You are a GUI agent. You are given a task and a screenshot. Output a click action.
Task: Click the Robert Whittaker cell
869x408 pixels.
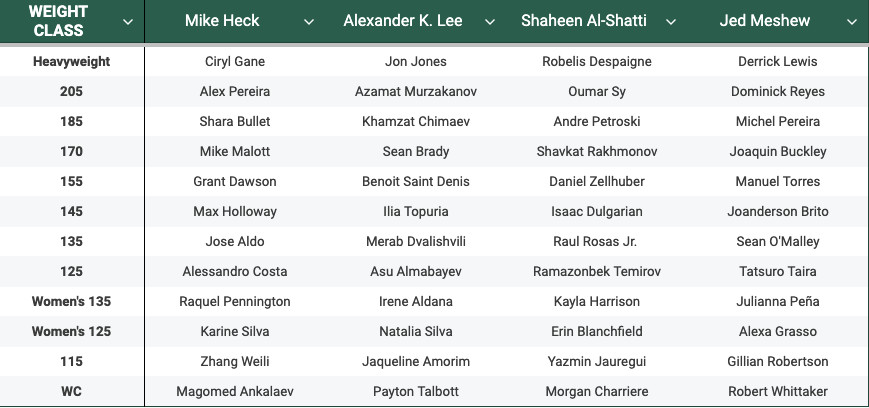(x=778, y=391)
